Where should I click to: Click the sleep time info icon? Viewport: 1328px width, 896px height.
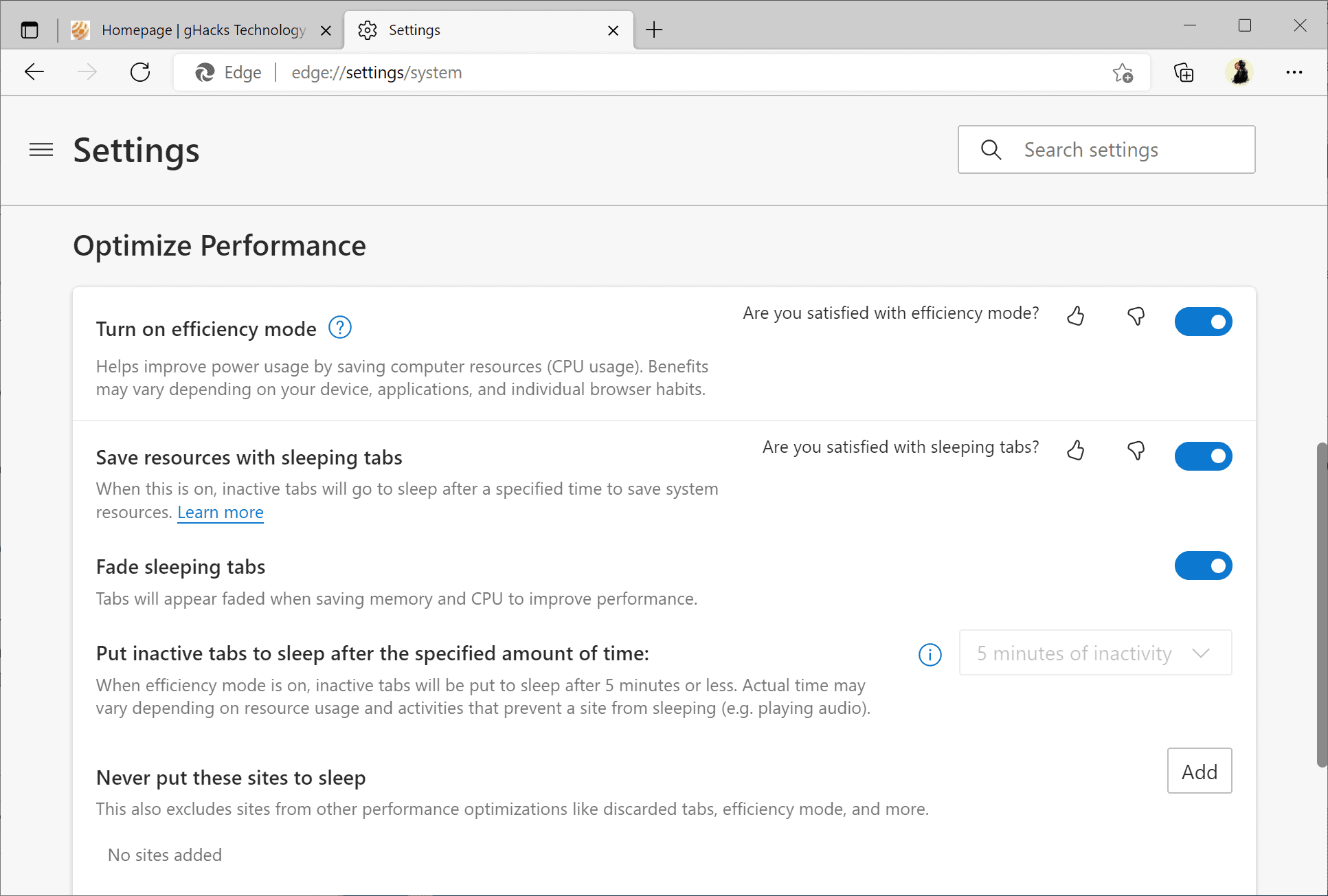tap(930, 655)
